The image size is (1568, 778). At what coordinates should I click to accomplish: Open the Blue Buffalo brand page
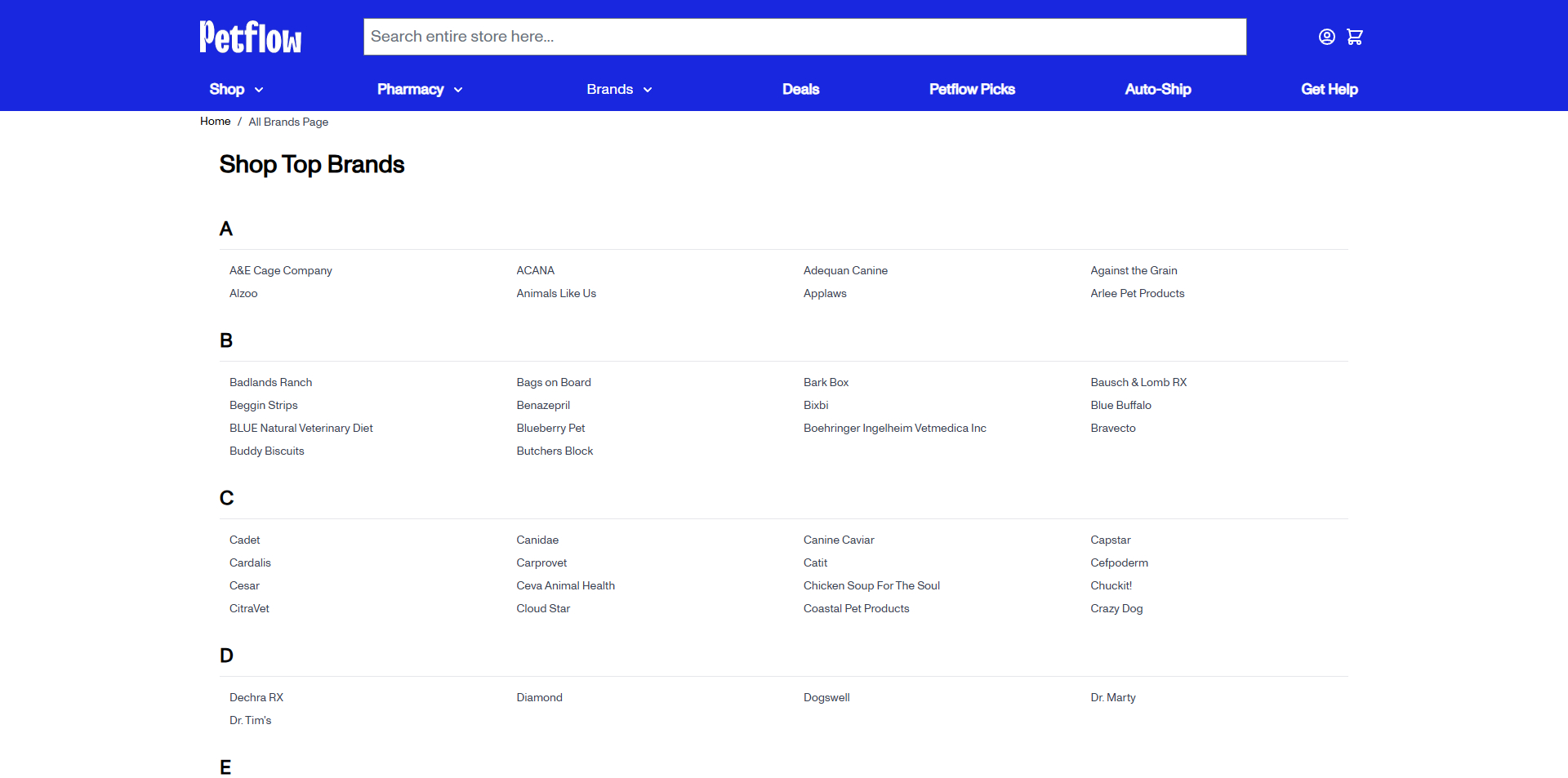1120,406
